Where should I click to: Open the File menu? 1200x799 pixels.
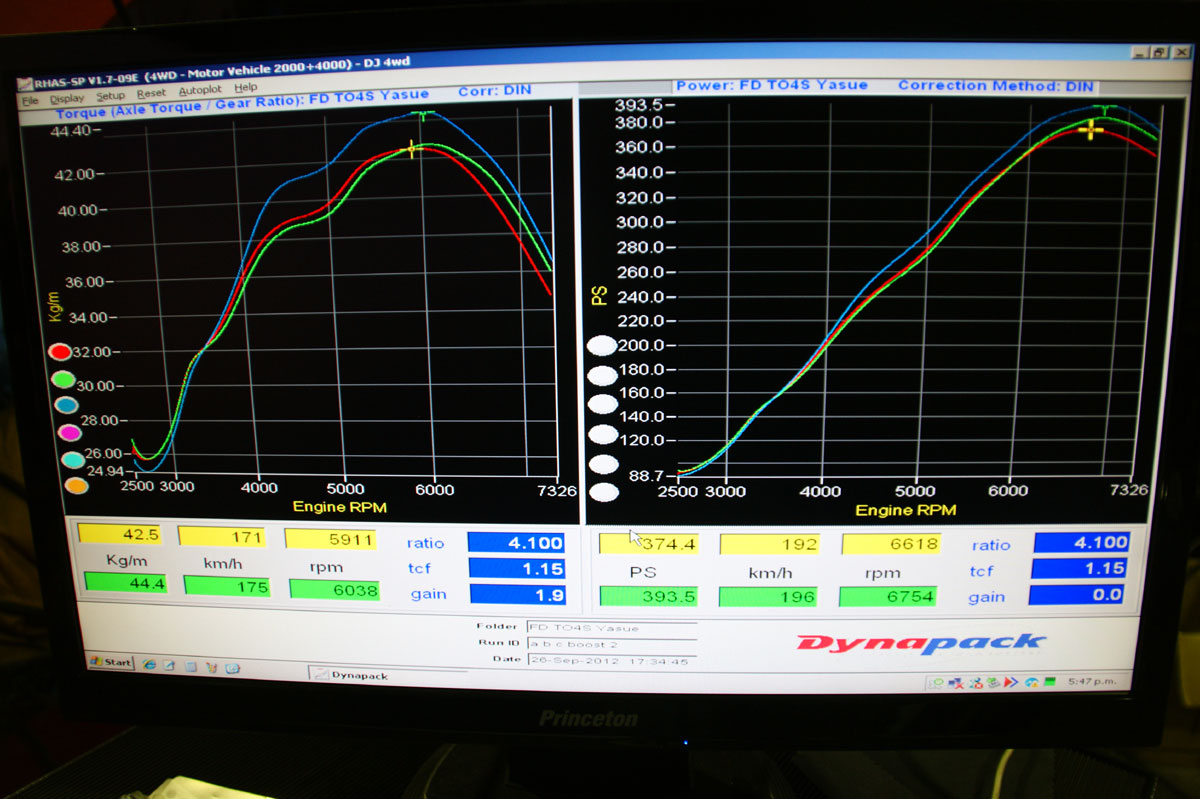click(30, 100)
